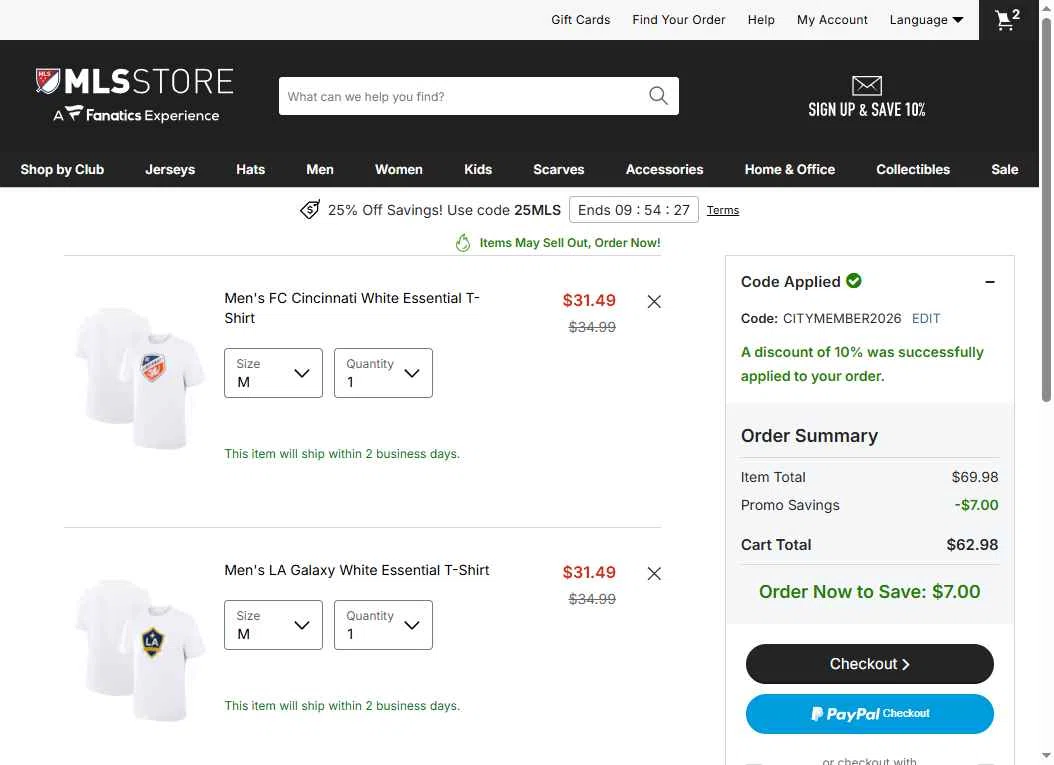1054x765 pixels.
Task: Focus the product search input field
Action: coord(464,96)
